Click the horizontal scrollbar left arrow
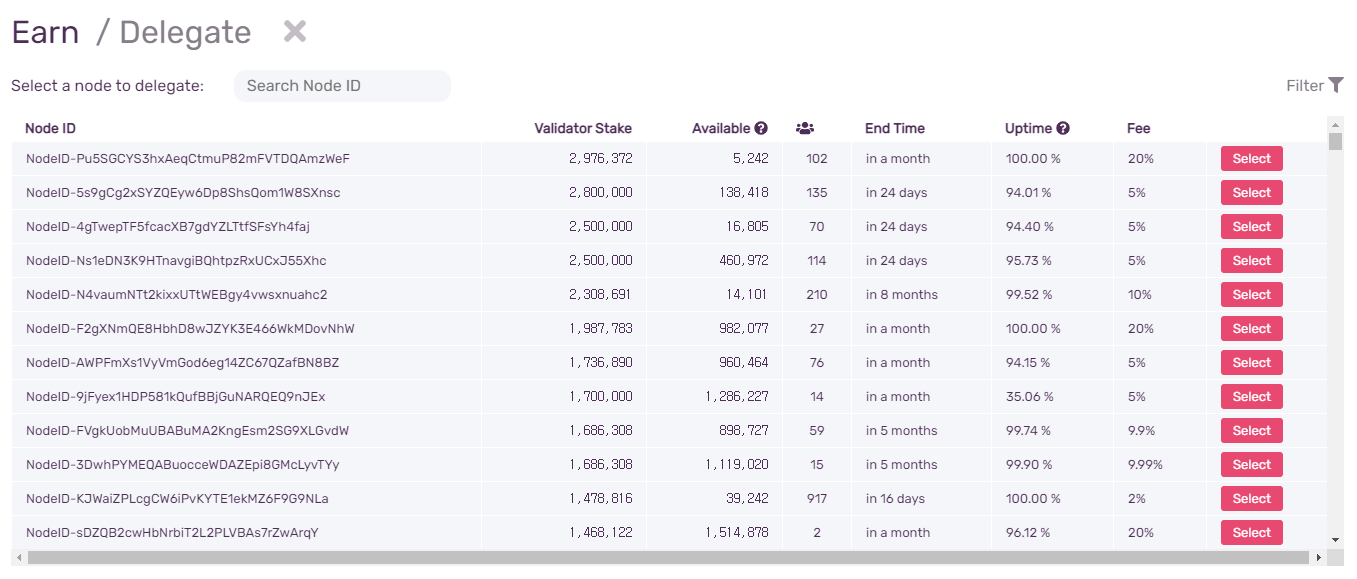The height and width of the screenshot is (579, 1357). 19,557
